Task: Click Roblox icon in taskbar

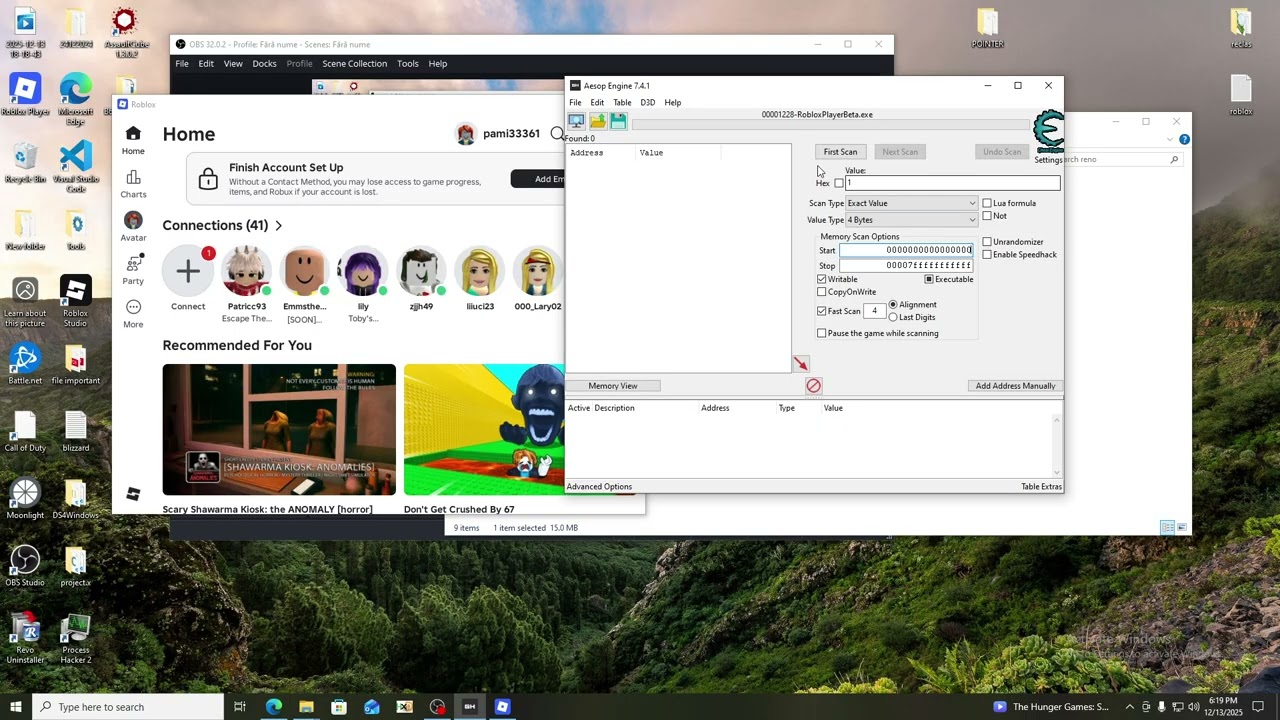Action: pos(503,707)
